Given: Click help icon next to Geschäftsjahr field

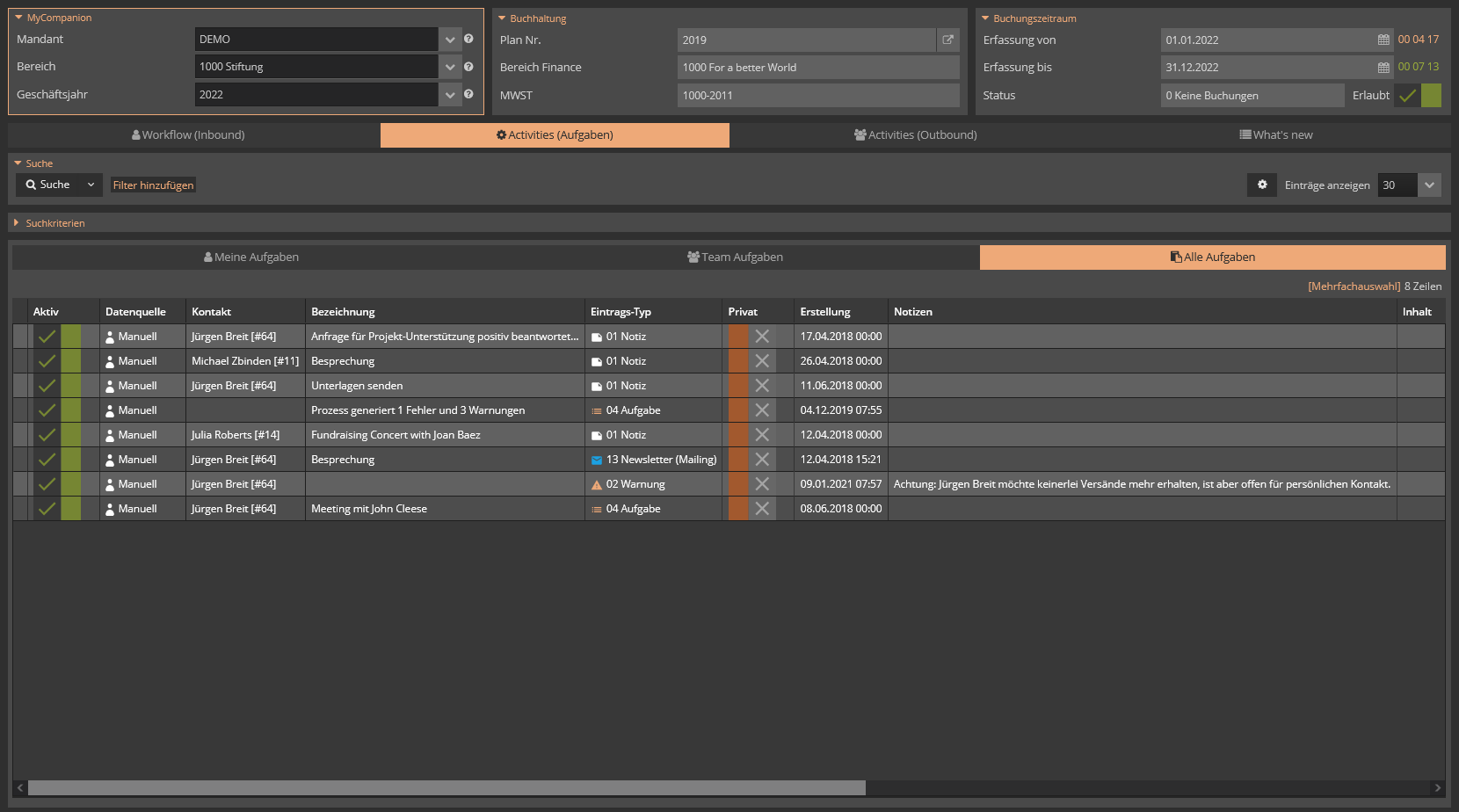Looking at the screenshot, I should [x=468, y=94].
